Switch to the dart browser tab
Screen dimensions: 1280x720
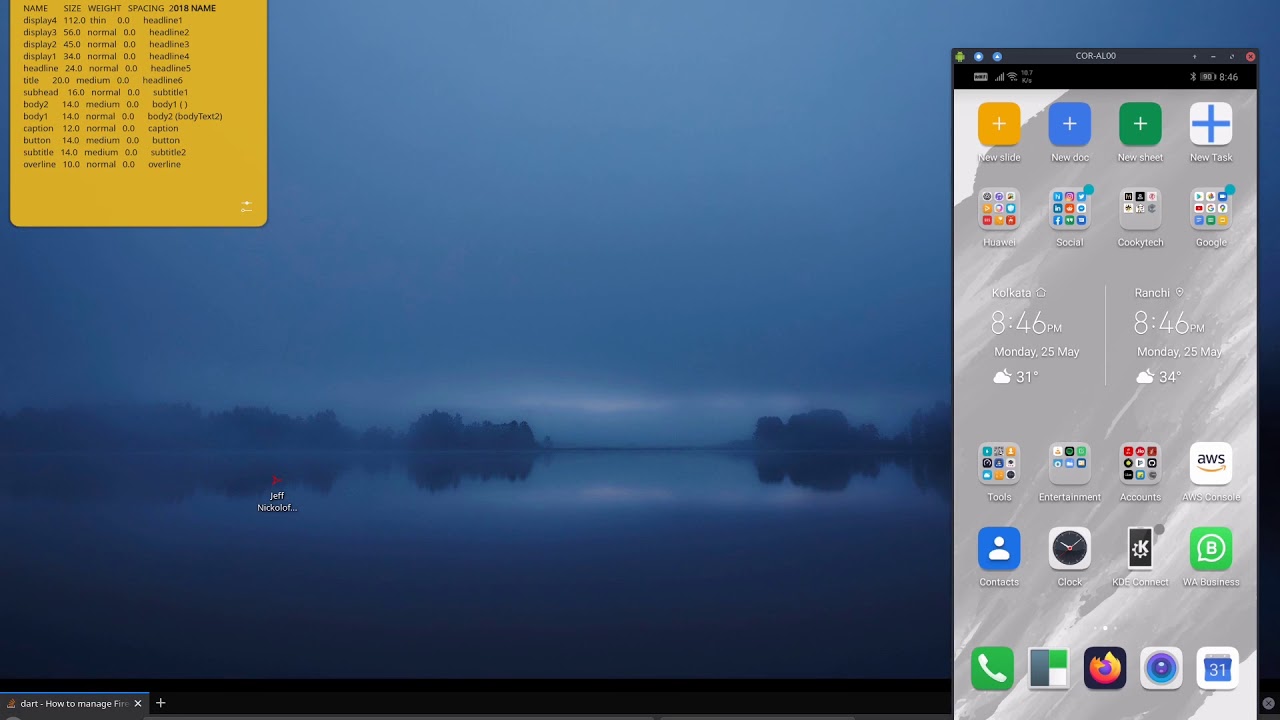click(x=67, y=703)
